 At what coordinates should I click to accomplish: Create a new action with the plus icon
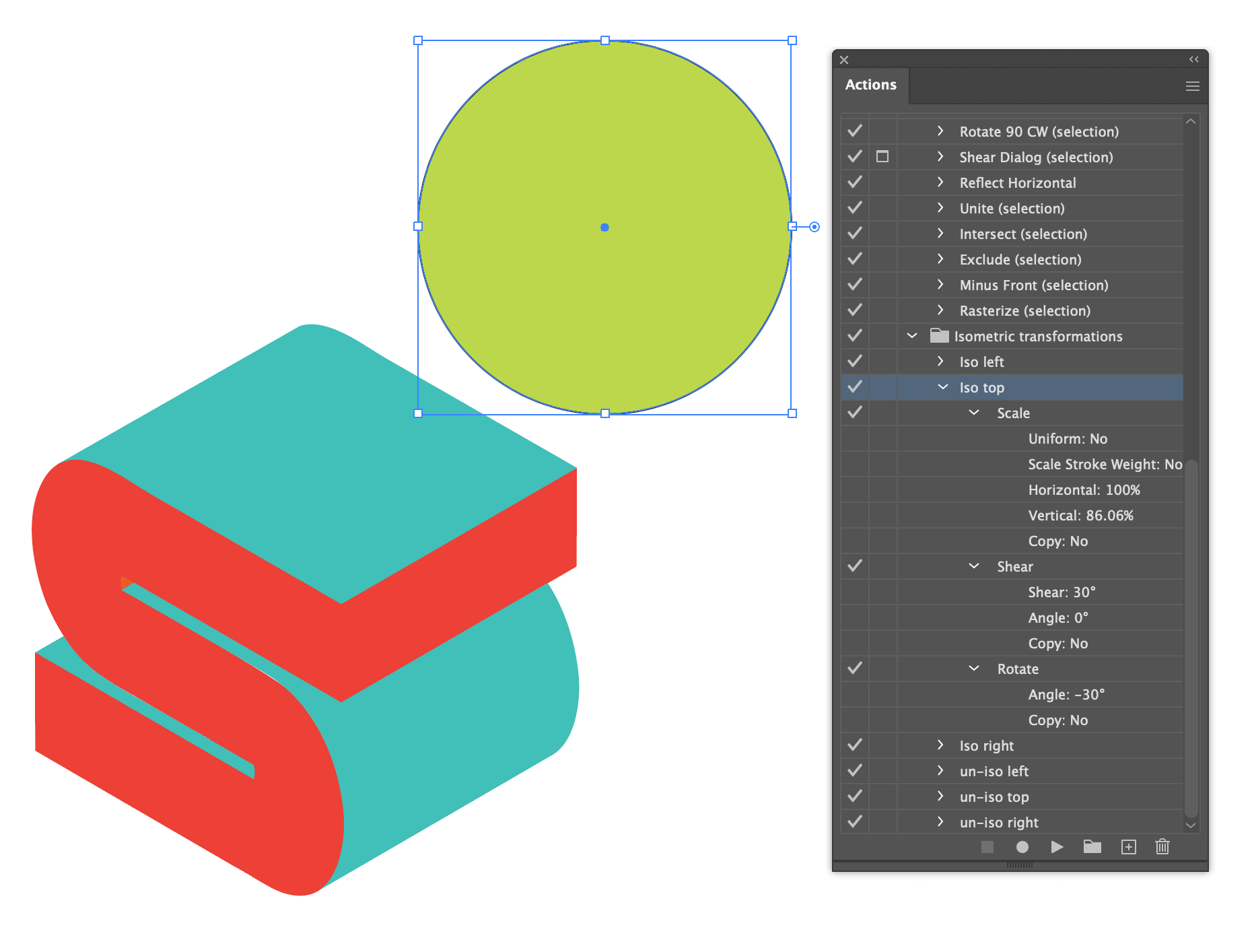click(1128, 847)
